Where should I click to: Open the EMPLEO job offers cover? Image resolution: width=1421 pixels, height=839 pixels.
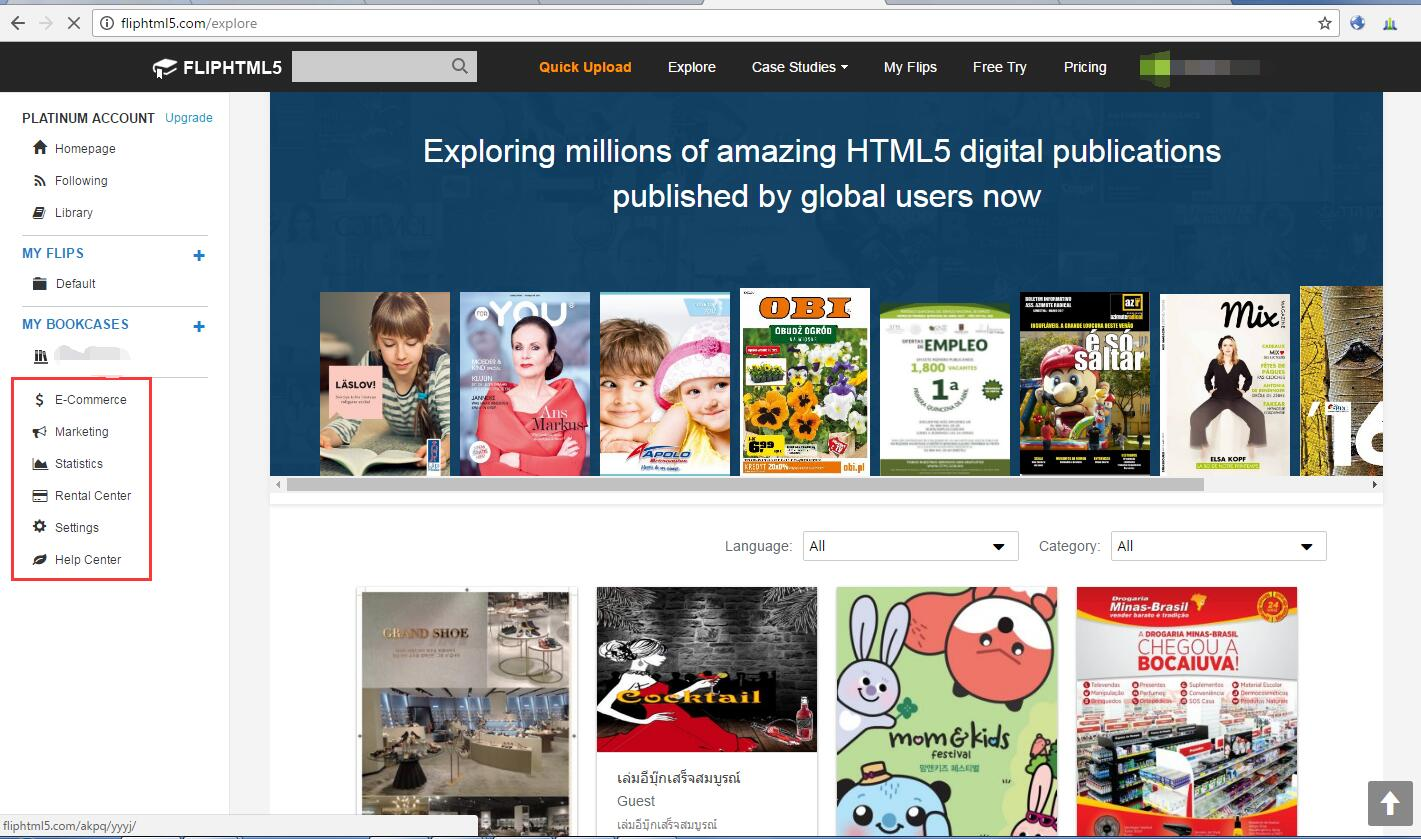(945, 388)
